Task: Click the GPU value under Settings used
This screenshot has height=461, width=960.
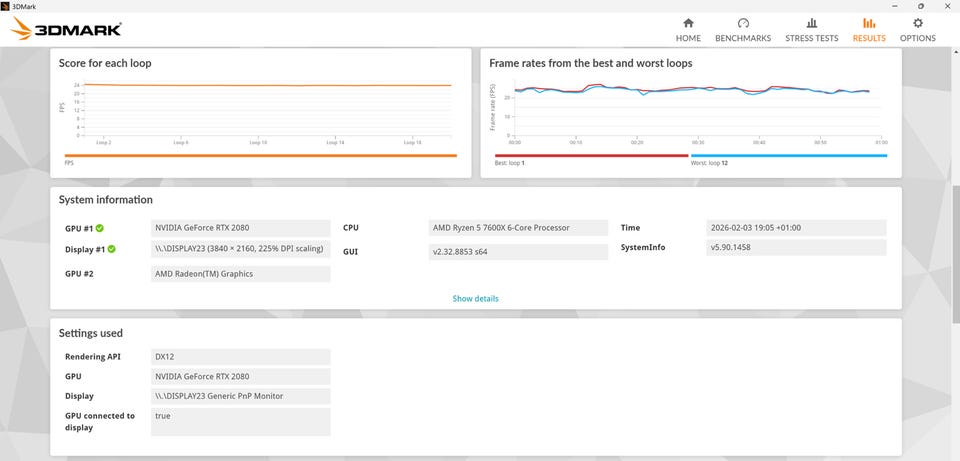Action: click(241, 377)
